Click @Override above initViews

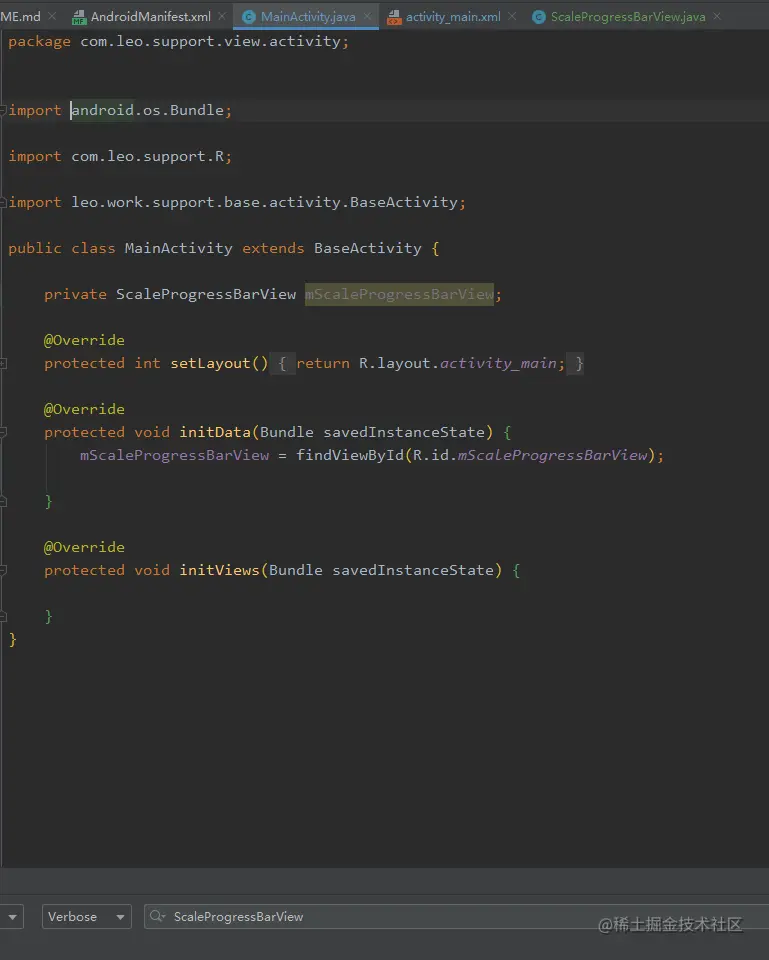(84, 547)
